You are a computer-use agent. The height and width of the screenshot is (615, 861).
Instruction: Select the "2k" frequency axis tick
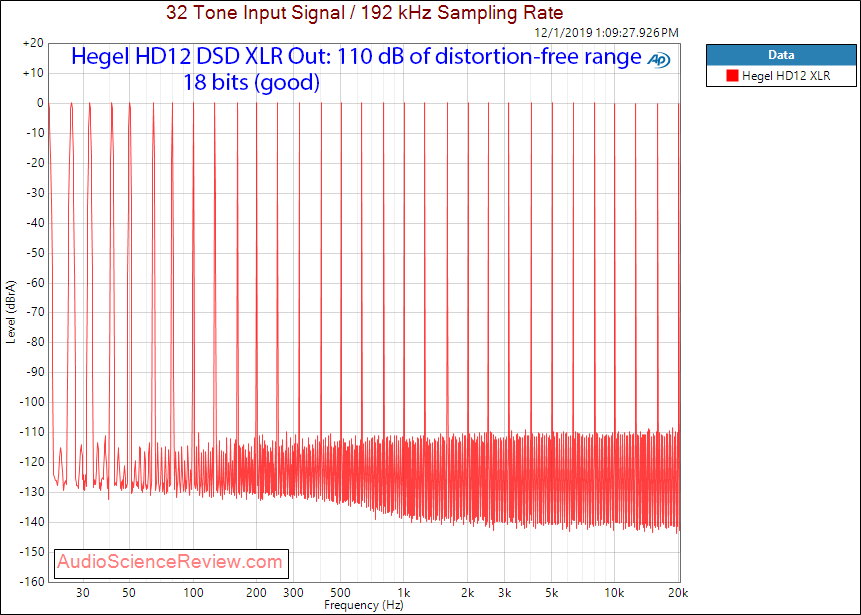[x=467, y=593]
